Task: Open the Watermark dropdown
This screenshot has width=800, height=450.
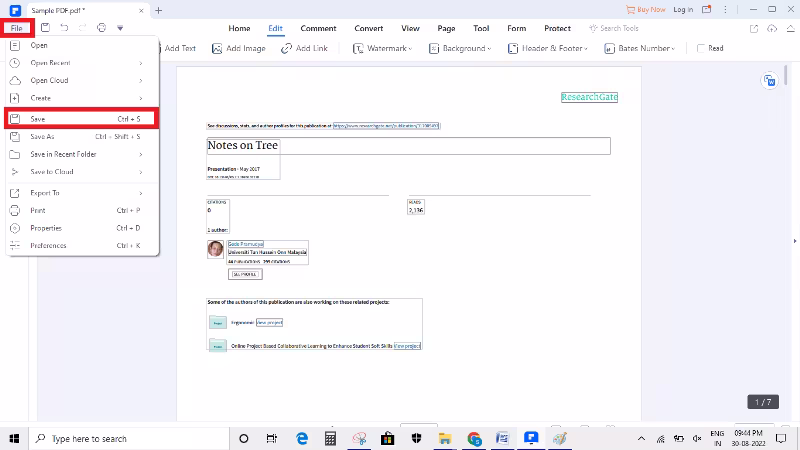Action: pyautogui.click(x=383, y=48)
